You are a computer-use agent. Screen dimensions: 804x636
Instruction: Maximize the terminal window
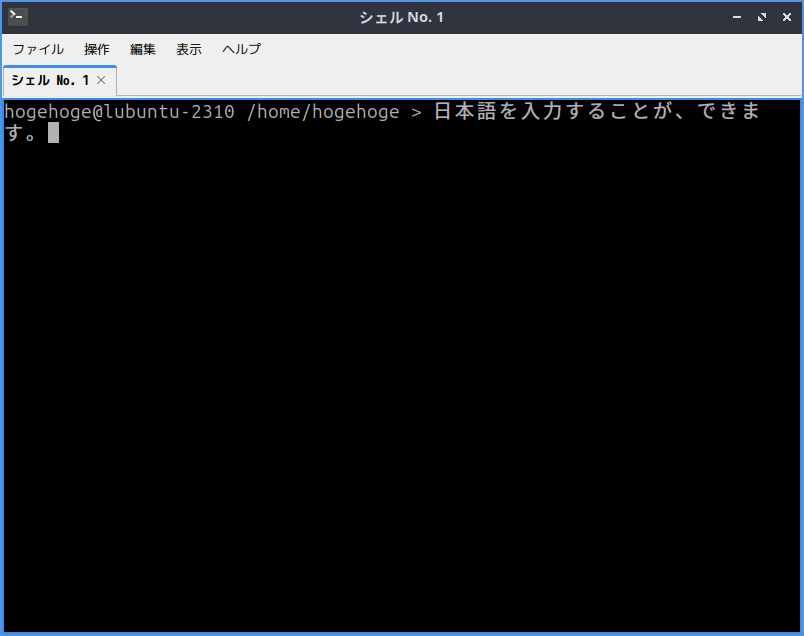click(762, 17)
